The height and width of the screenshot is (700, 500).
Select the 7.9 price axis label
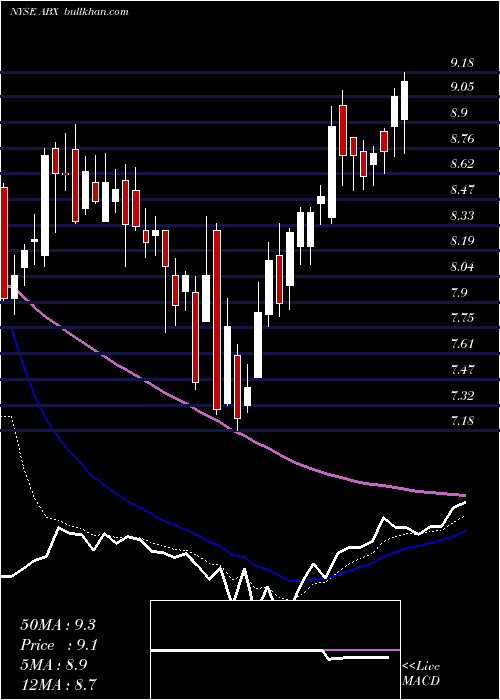(x=459, y=293)
